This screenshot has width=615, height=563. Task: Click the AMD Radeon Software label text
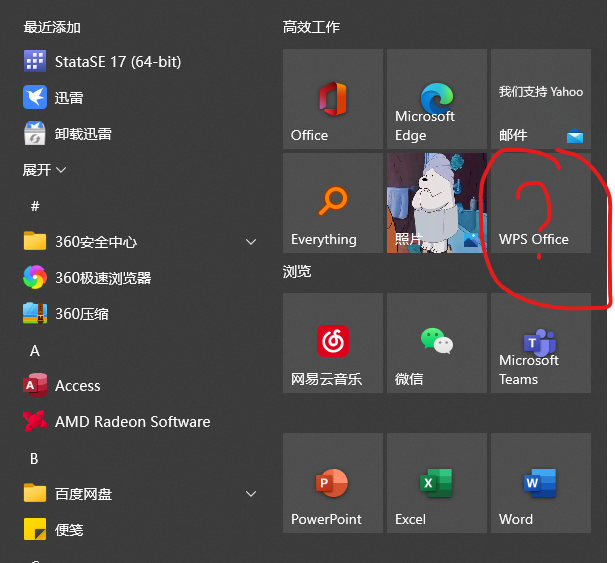point(133,422)
